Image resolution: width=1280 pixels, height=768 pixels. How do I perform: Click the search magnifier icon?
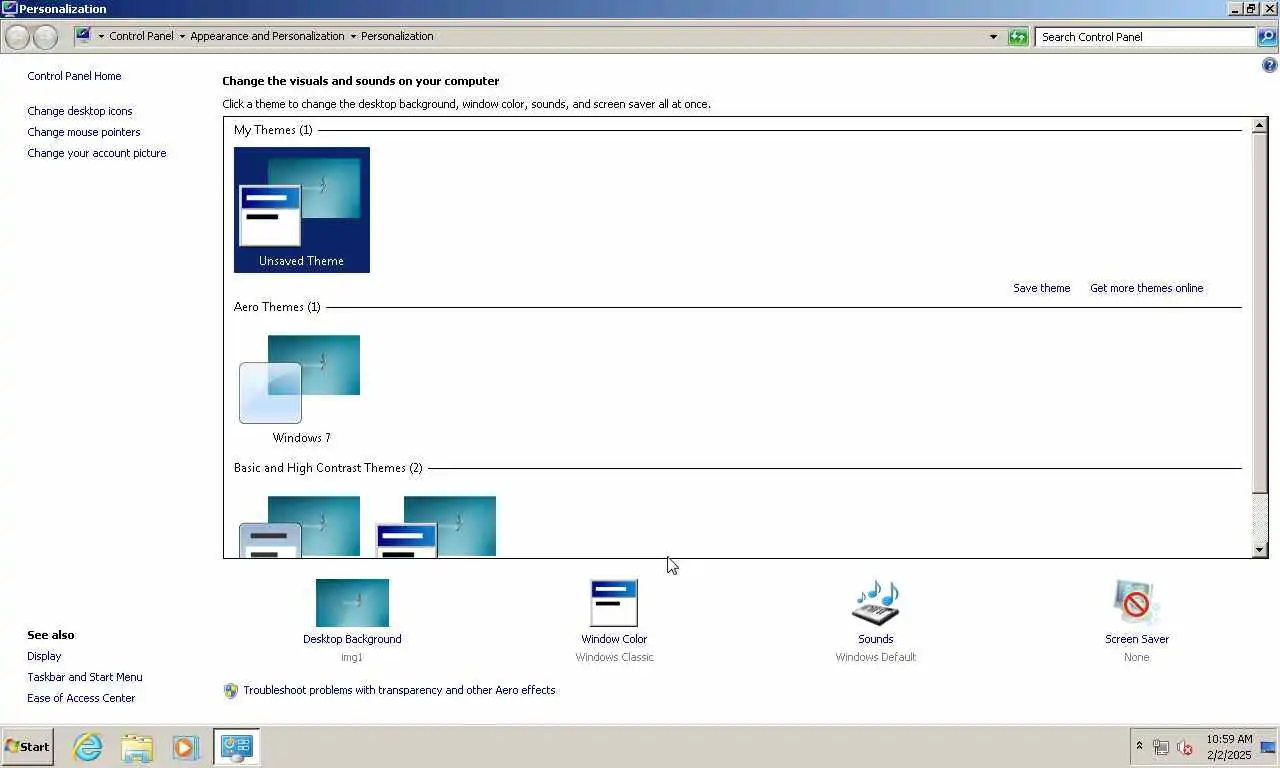1267,37
